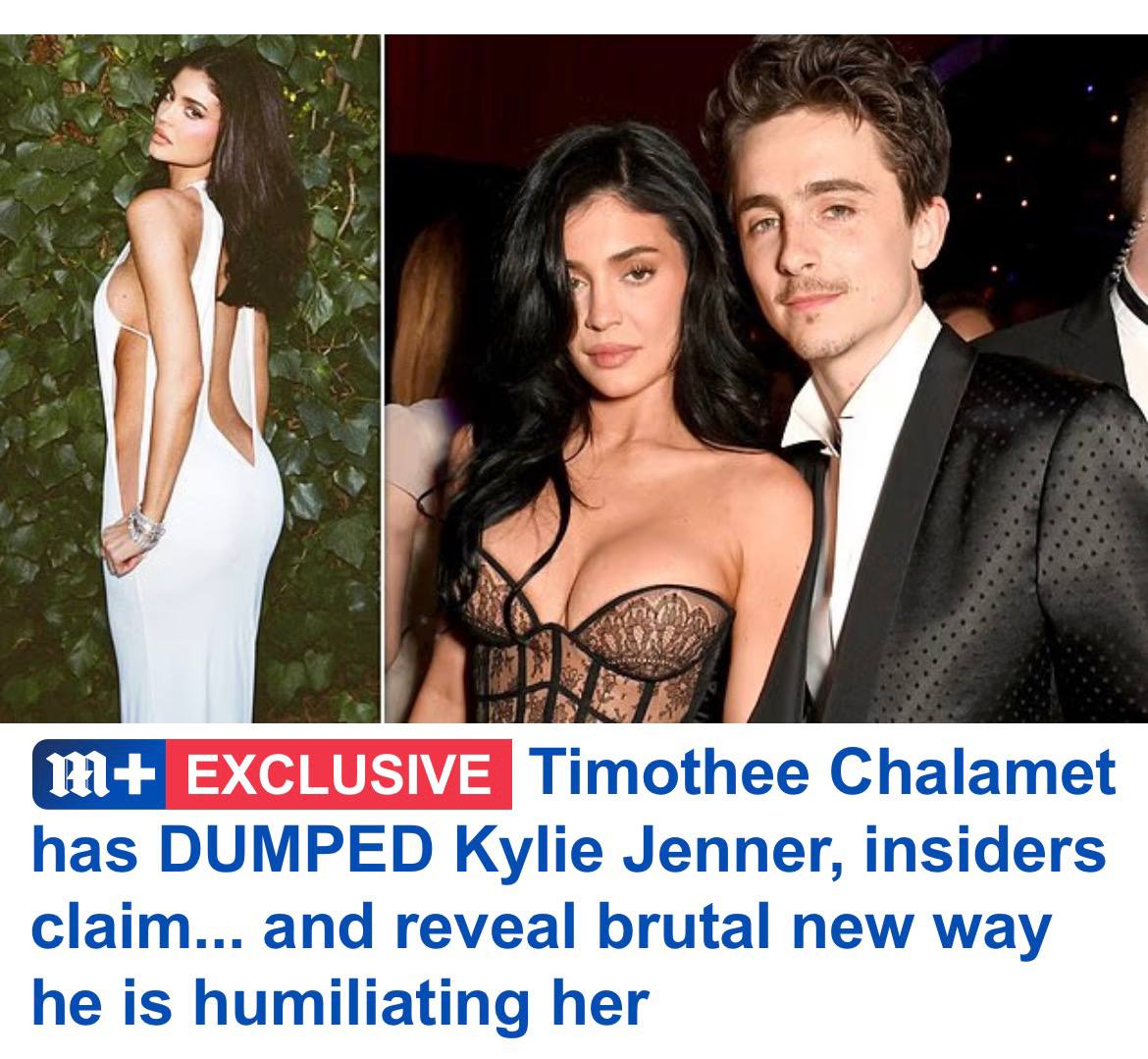Click the word "humiliating" in the headline
The width and height of the screenshot is (1148, 1059).
point(360,1007)
